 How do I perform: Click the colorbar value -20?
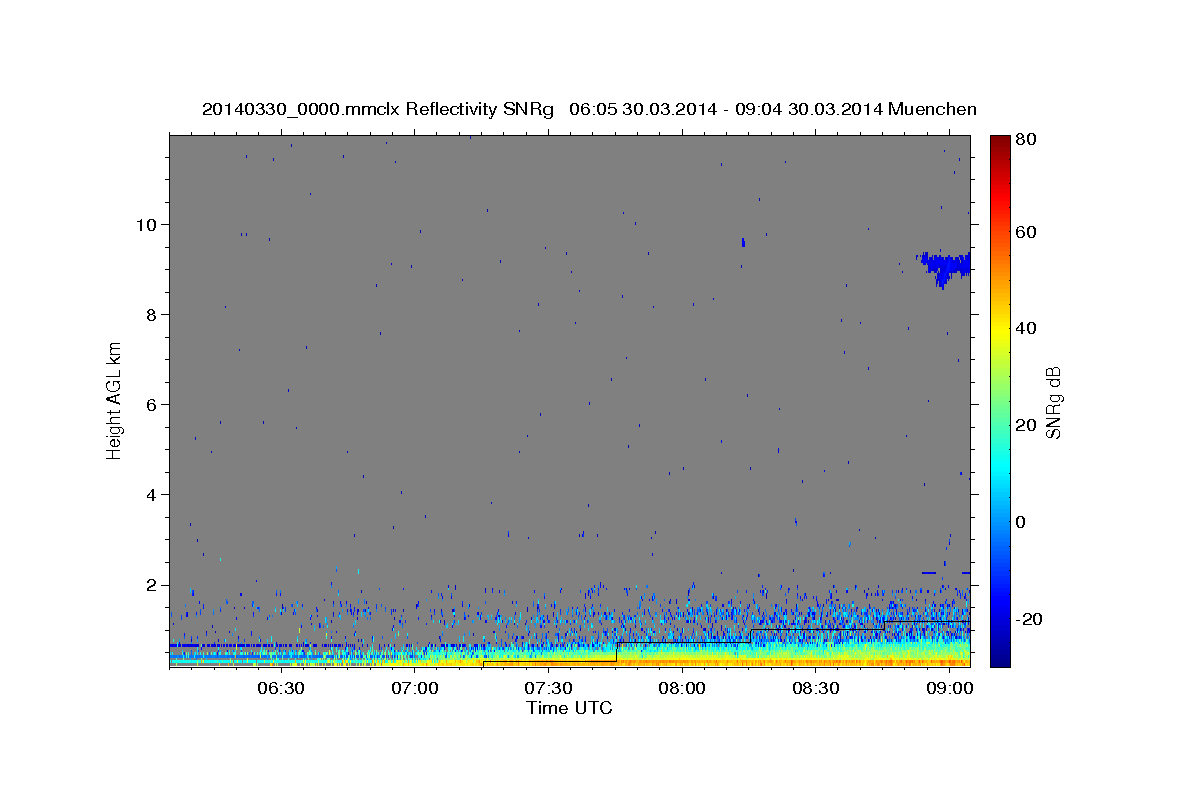1028,619
